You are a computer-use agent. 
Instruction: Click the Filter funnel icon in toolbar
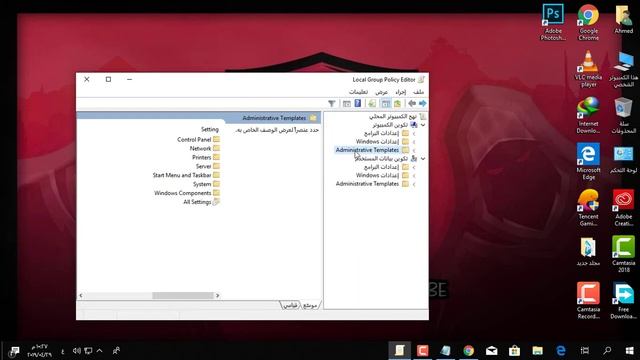click(332, 104)
